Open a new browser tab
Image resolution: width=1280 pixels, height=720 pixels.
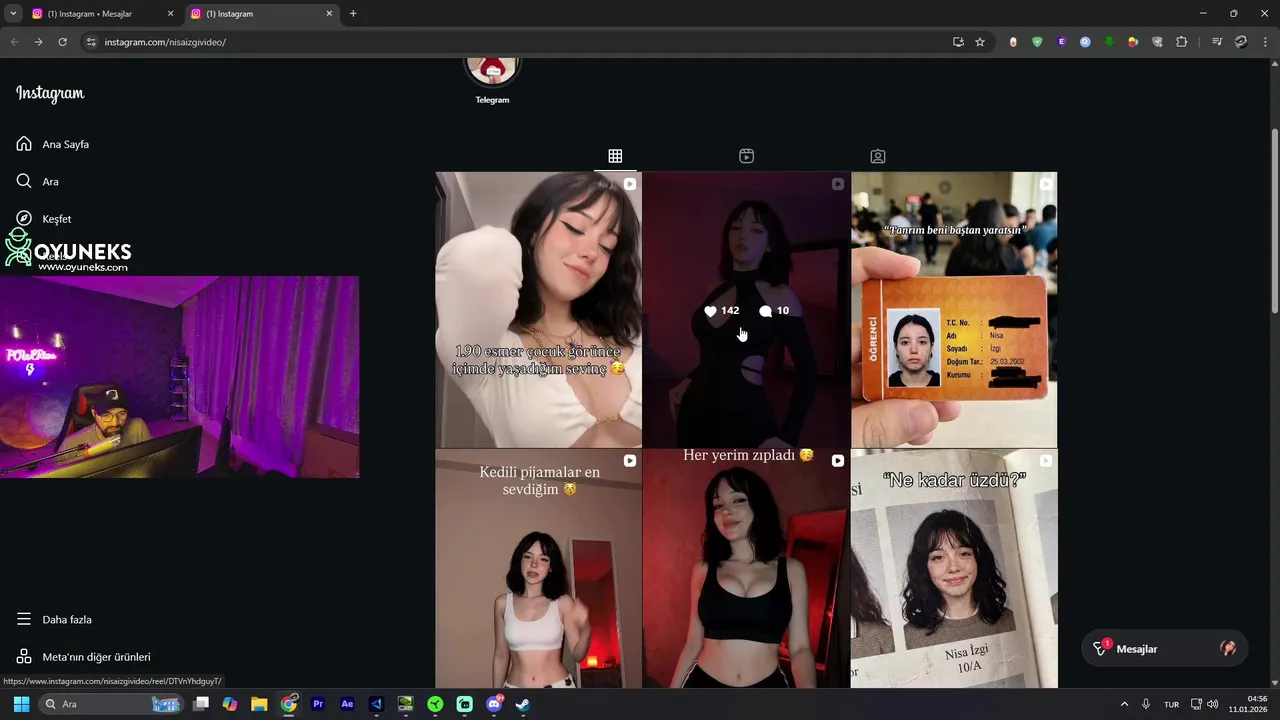[x=353, y=14]
